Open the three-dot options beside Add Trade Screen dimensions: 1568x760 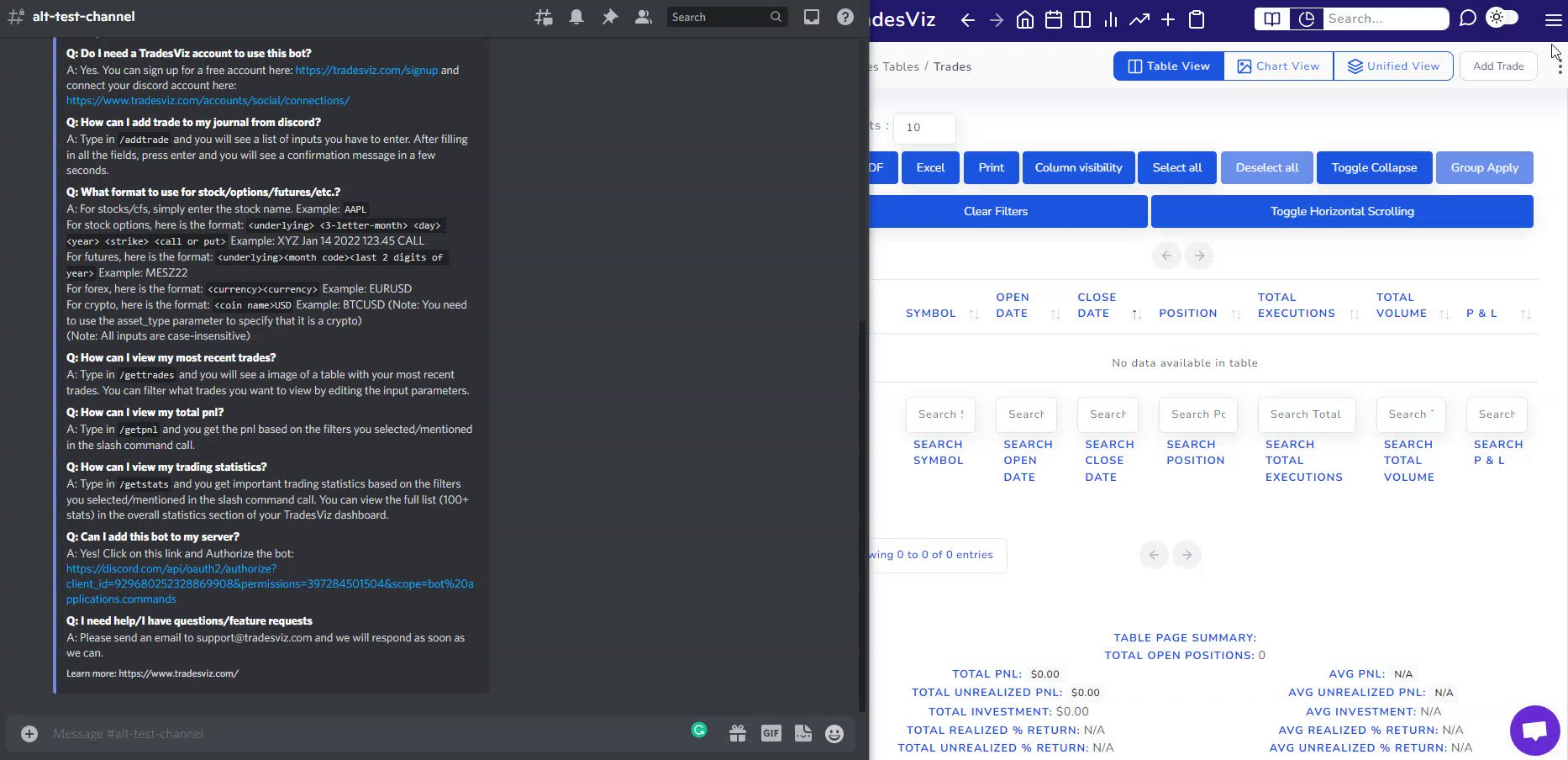[1560, 67]
